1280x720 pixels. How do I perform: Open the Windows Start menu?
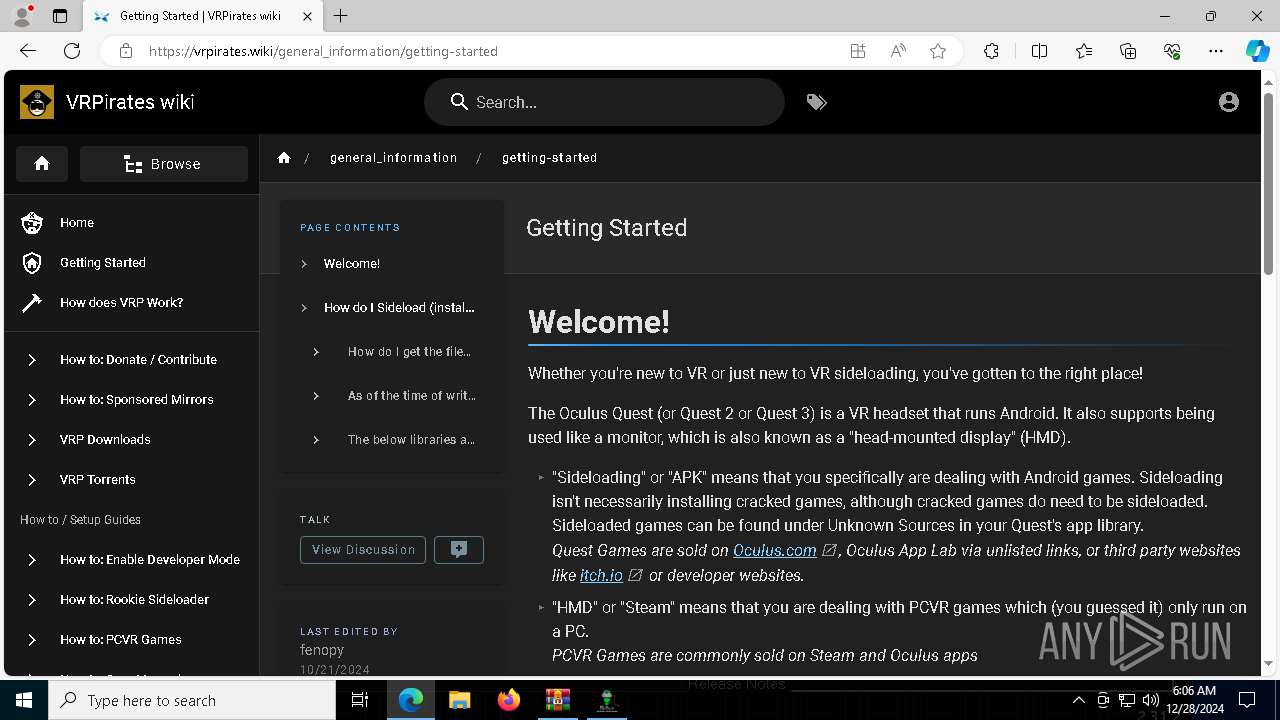(x=24, y=700)
